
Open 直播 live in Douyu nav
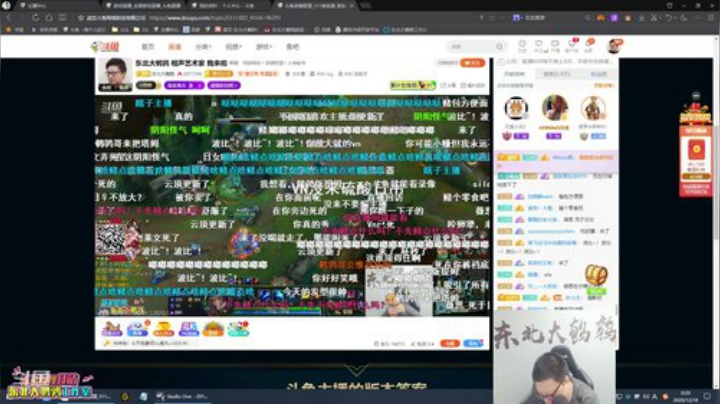click(174, 46)
